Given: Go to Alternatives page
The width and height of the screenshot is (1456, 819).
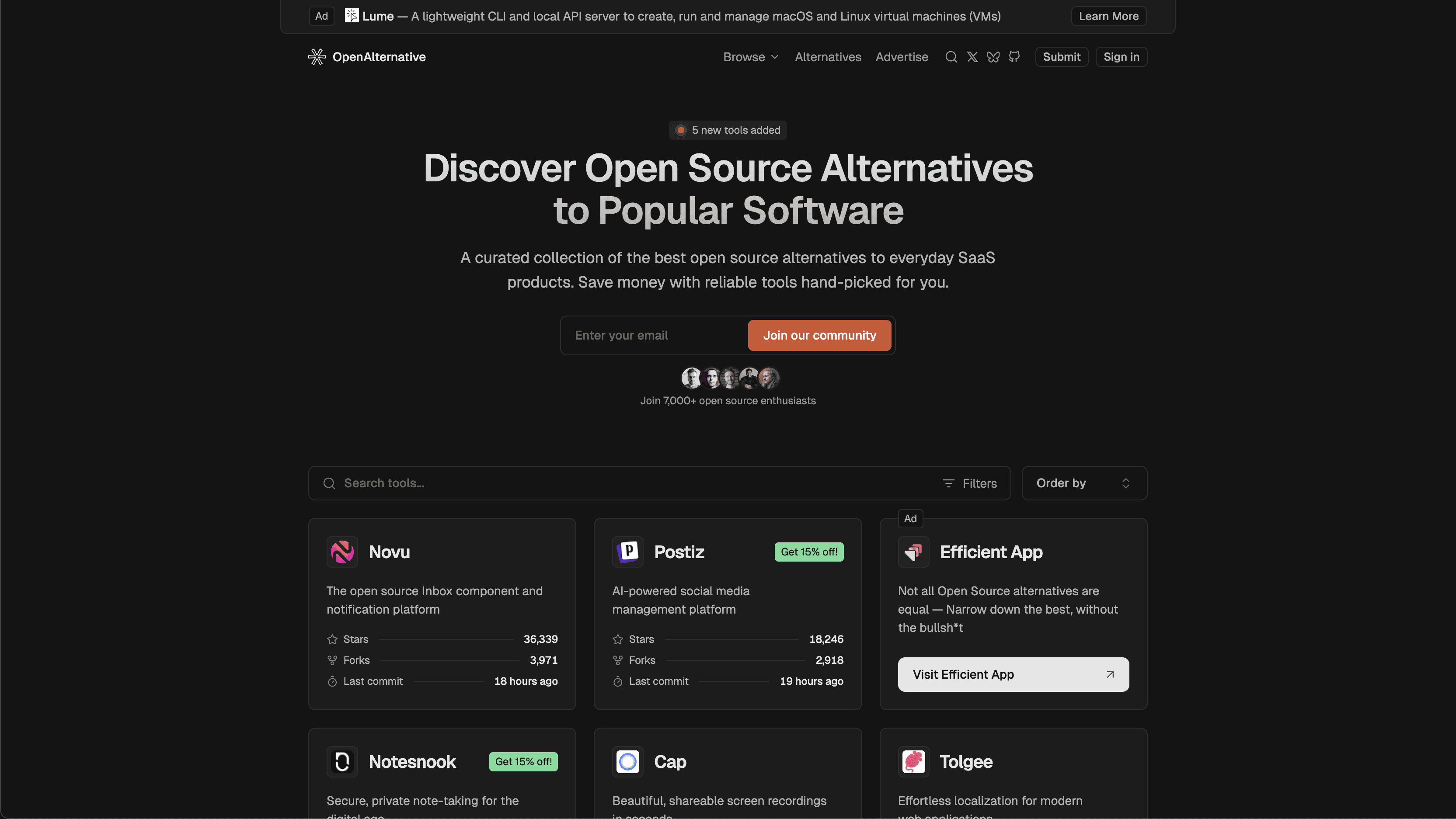Looking at the screenshot, I should [828, 57].
